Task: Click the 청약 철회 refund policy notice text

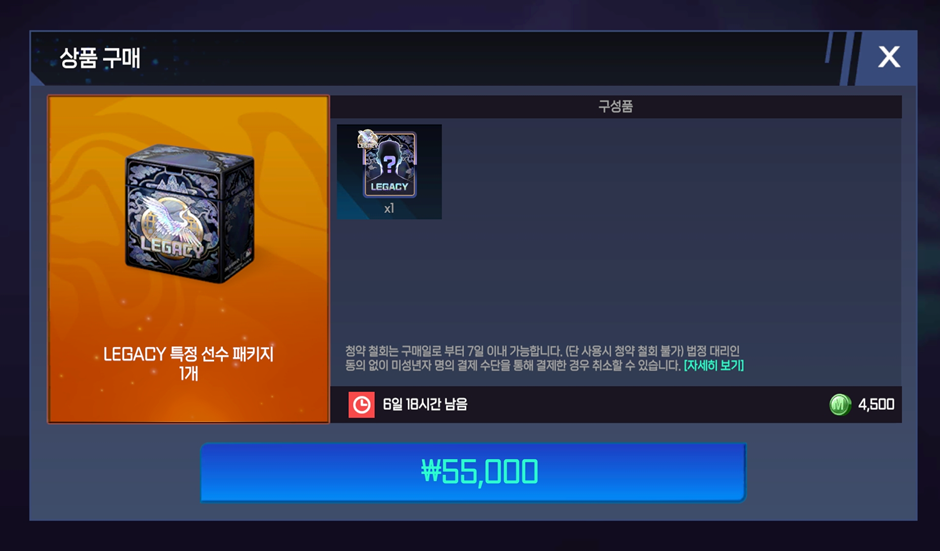Action: (513, 358)
